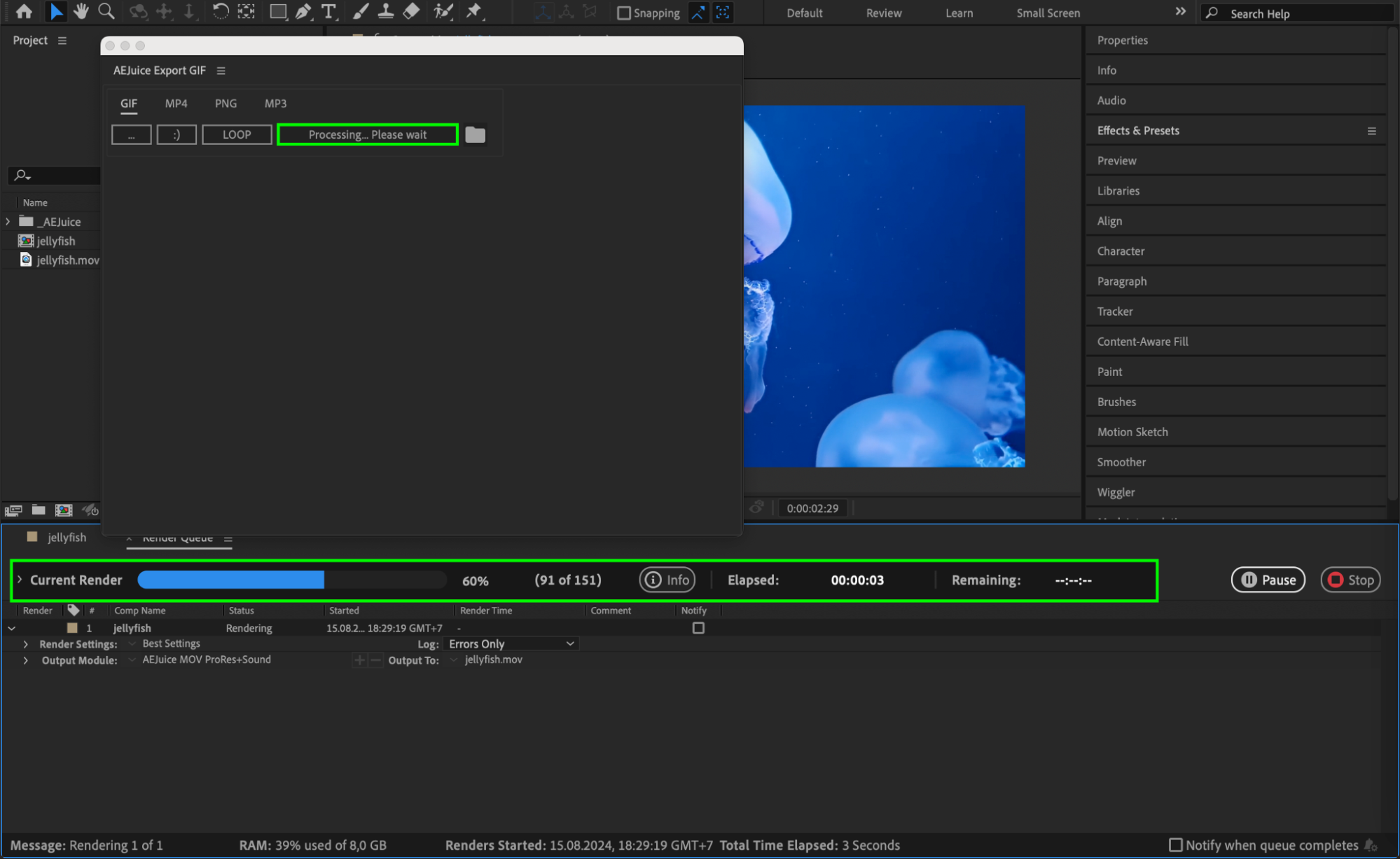Click the render progress bar
The width and height of the screenshot is (1400, 859).
tap(291, 580)
